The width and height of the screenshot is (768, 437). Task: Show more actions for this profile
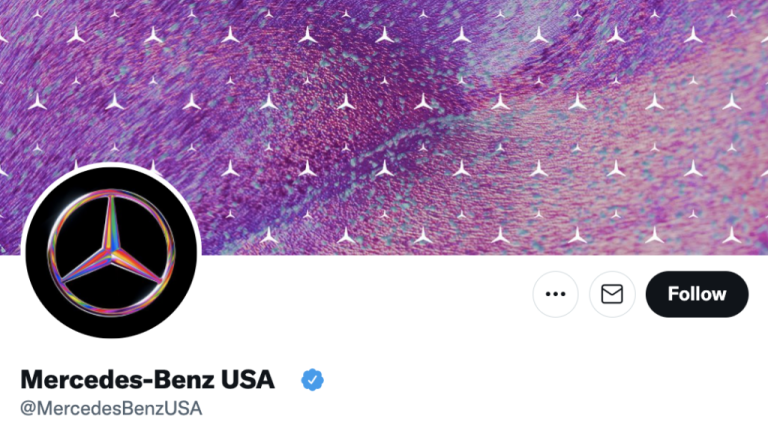pyautogui.click(x=555, y=294)
